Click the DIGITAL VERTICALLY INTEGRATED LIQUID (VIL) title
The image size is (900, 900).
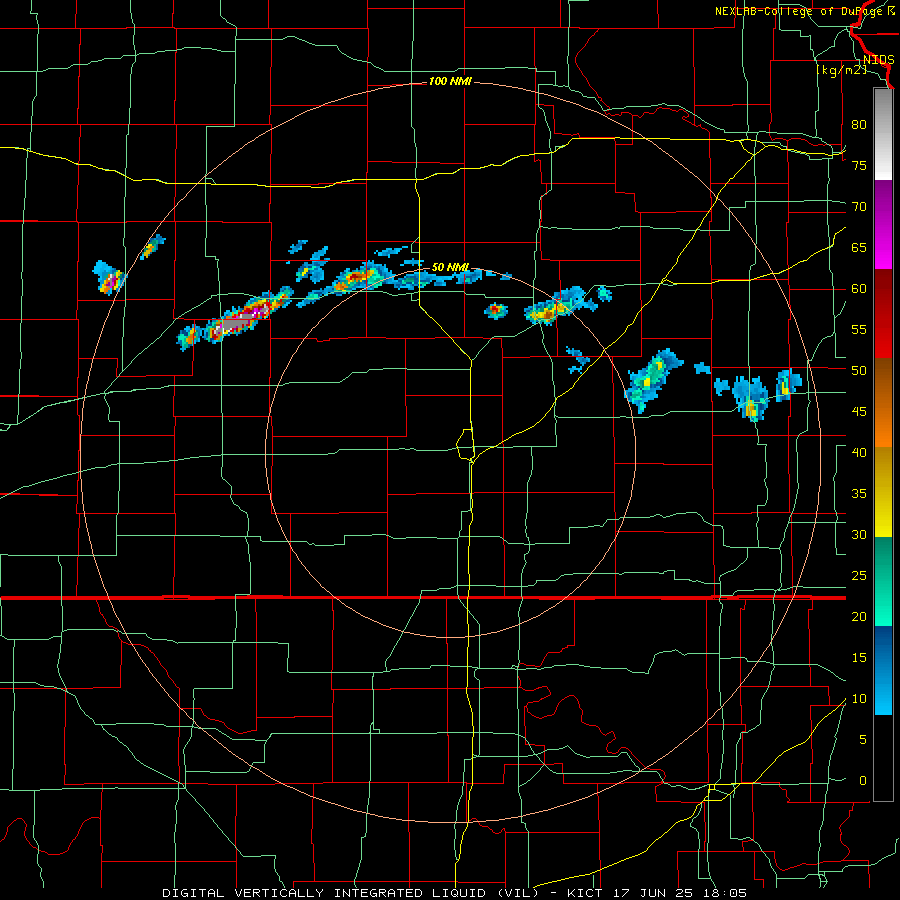point(350,893)
